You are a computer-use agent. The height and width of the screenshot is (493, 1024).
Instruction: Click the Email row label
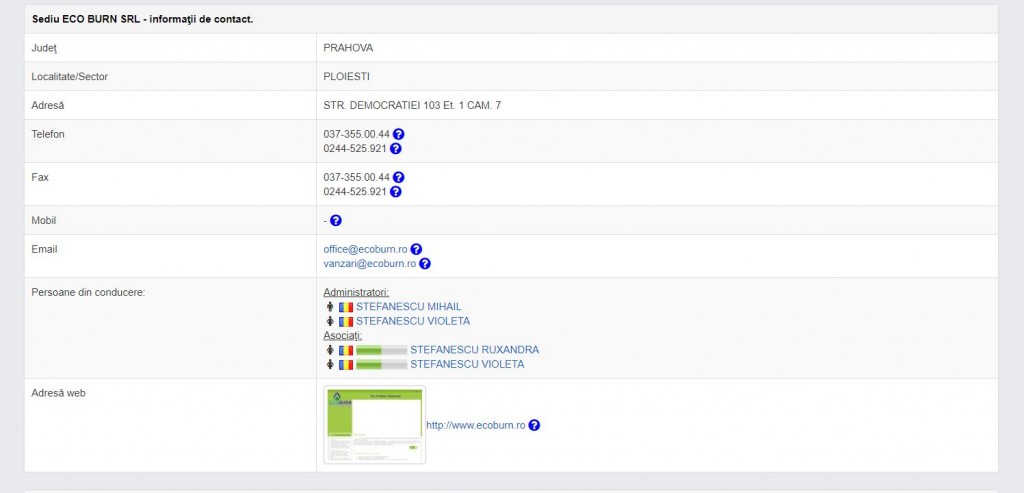[x=44, y=249]
